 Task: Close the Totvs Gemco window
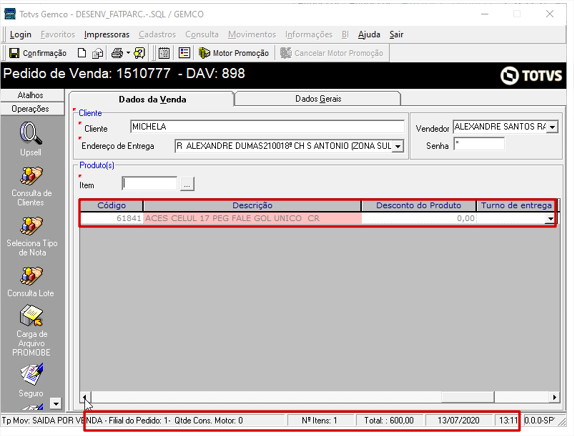pyautogui.click(x=549, y=14)
